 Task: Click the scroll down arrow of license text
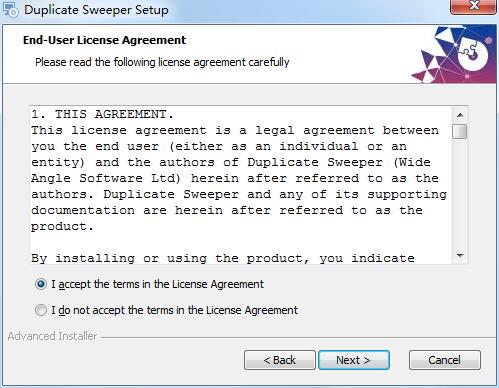(x=460, y=256)
